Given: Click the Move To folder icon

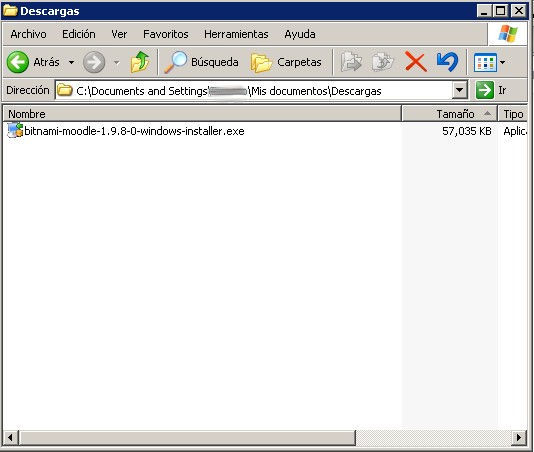Looking at the screenshot, I should coord(351,62).
